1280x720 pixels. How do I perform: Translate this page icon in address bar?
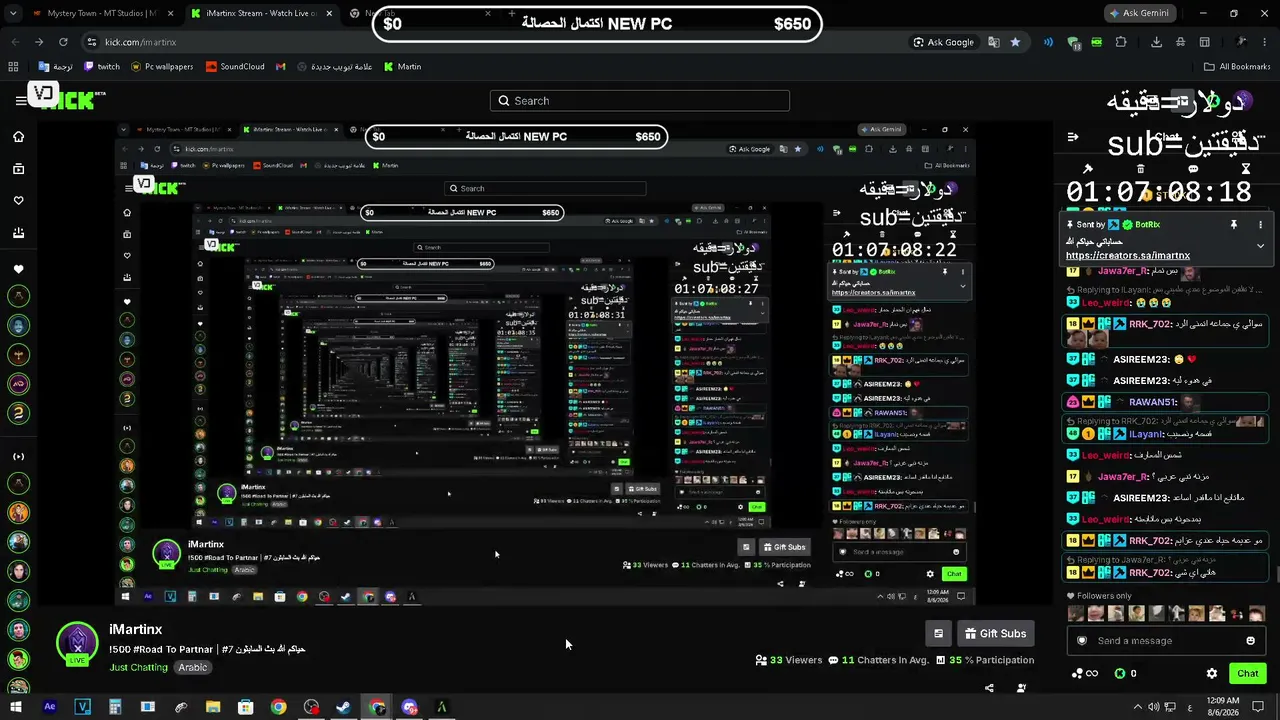993,42
